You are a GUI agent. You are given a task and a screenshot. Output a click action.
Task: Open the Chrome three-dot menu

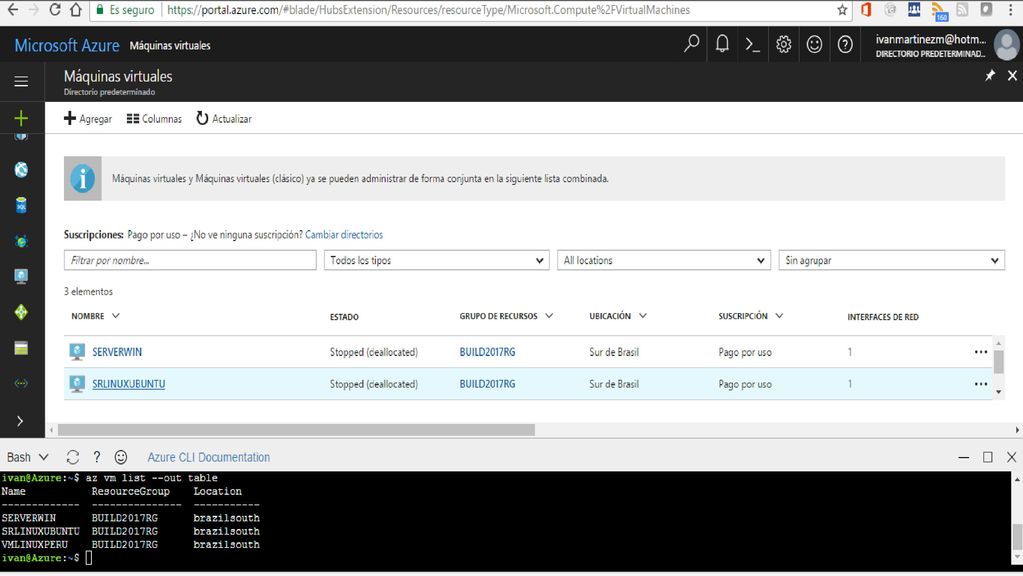(x=1011, y=10)
